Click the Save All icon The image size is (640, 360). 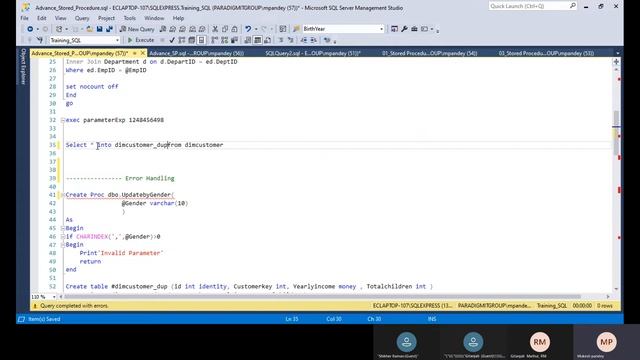(109, 29)
